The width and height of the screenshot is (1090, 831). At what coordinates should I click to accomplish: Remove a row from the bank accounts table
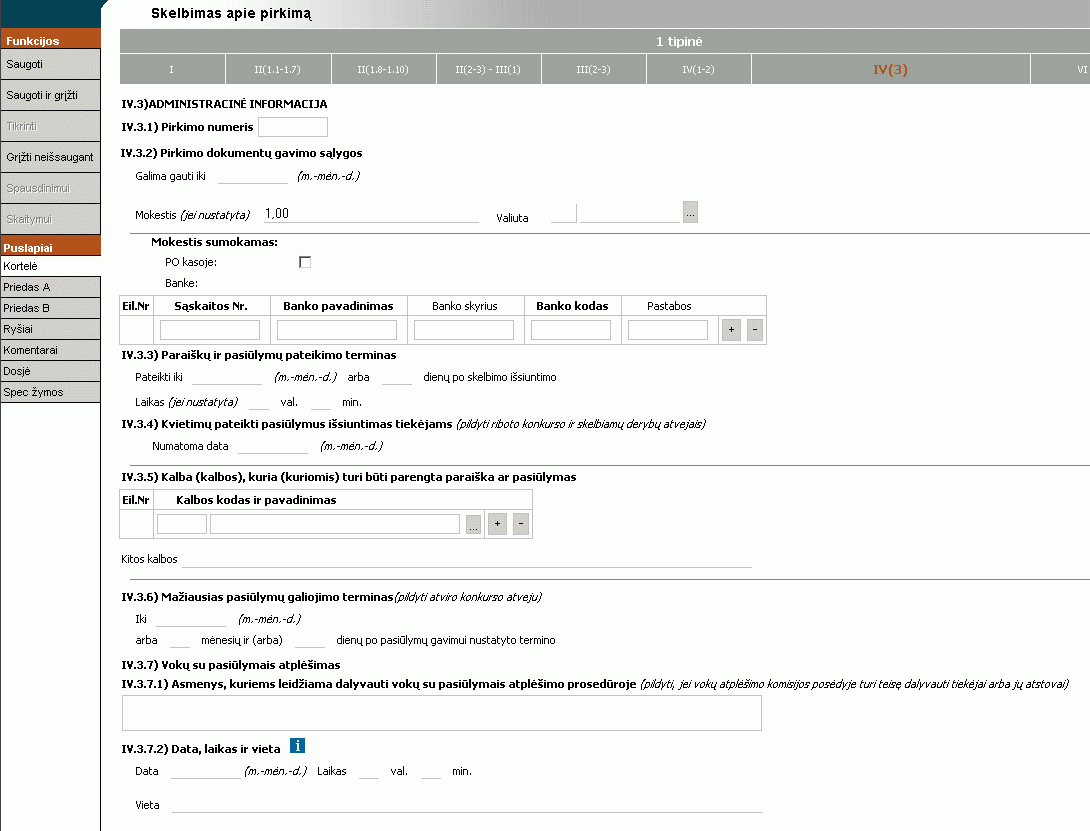pyautogui.click(x=755, y=330)
